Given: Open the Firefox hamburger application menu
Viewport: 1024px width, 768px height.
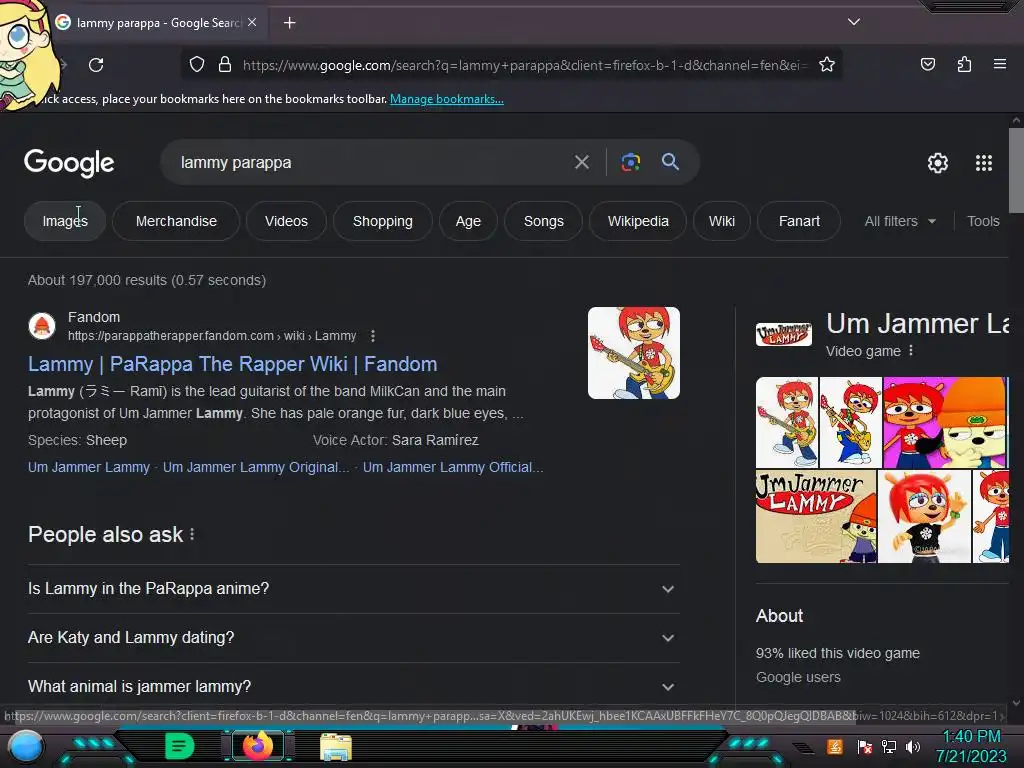Looking at the screenshot, I should 999,64.
